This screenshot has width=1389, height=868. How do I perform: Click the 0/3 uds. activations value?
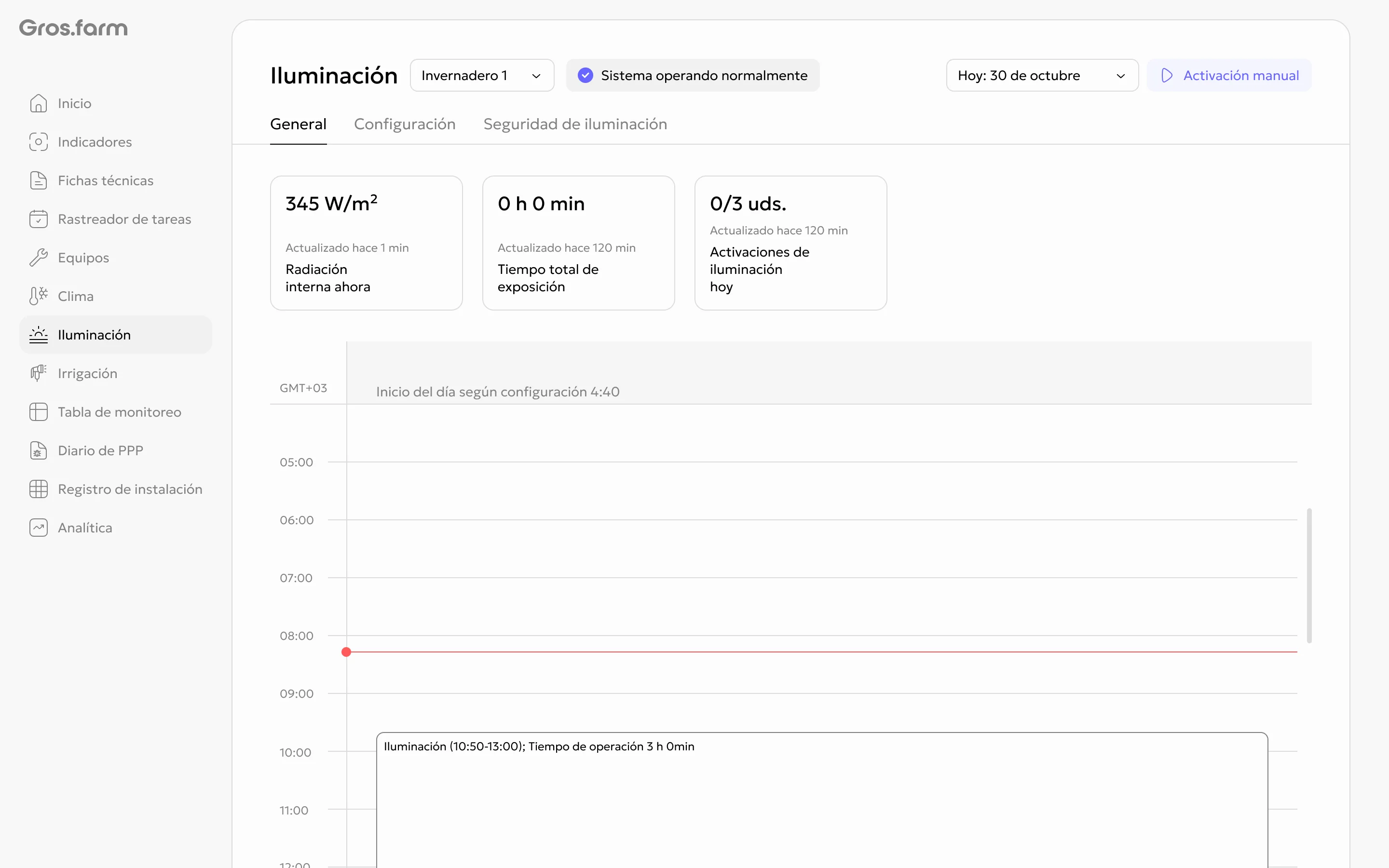[748, 204]
